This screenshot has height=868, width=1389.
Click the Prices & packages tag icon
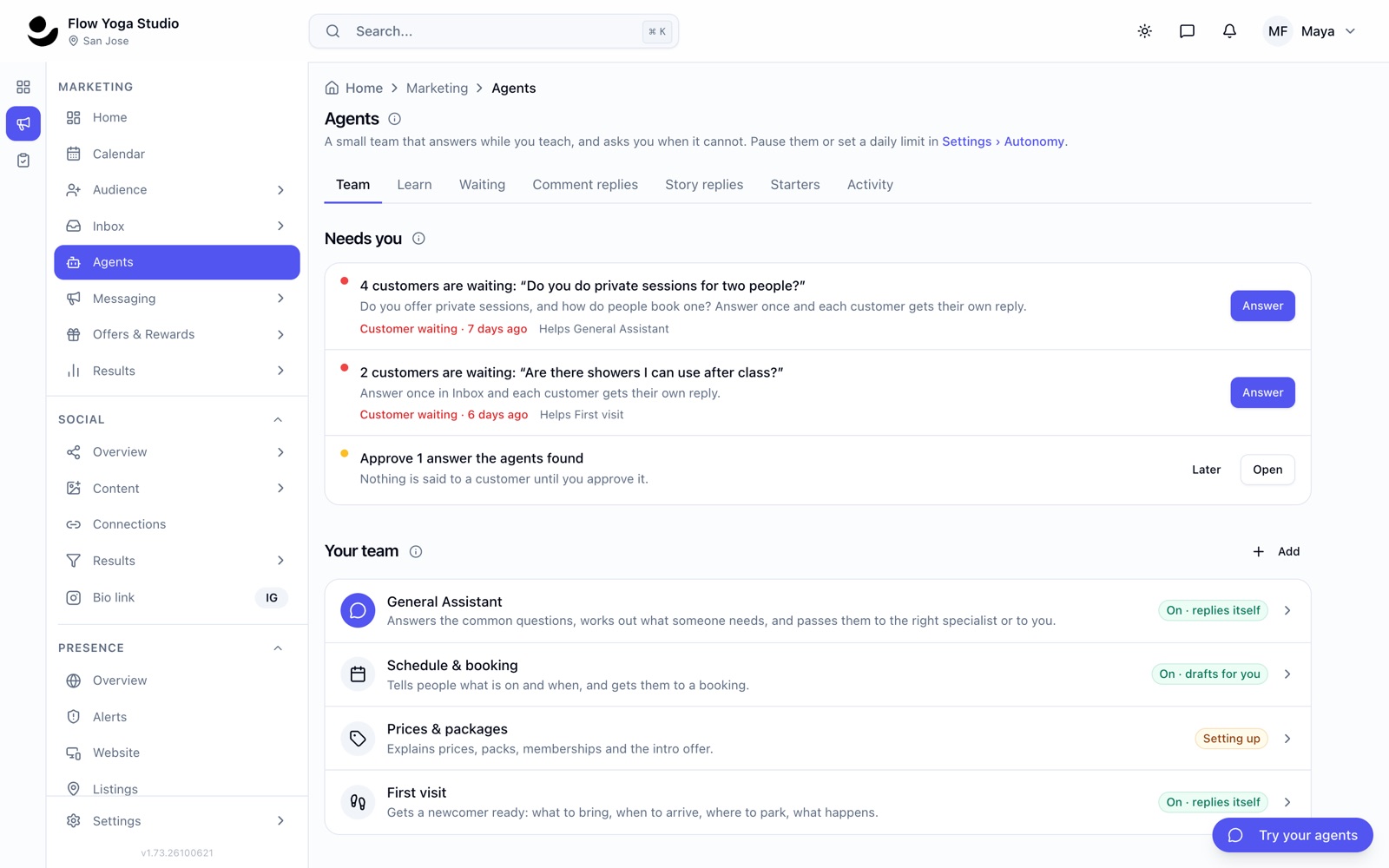[358, 739]
